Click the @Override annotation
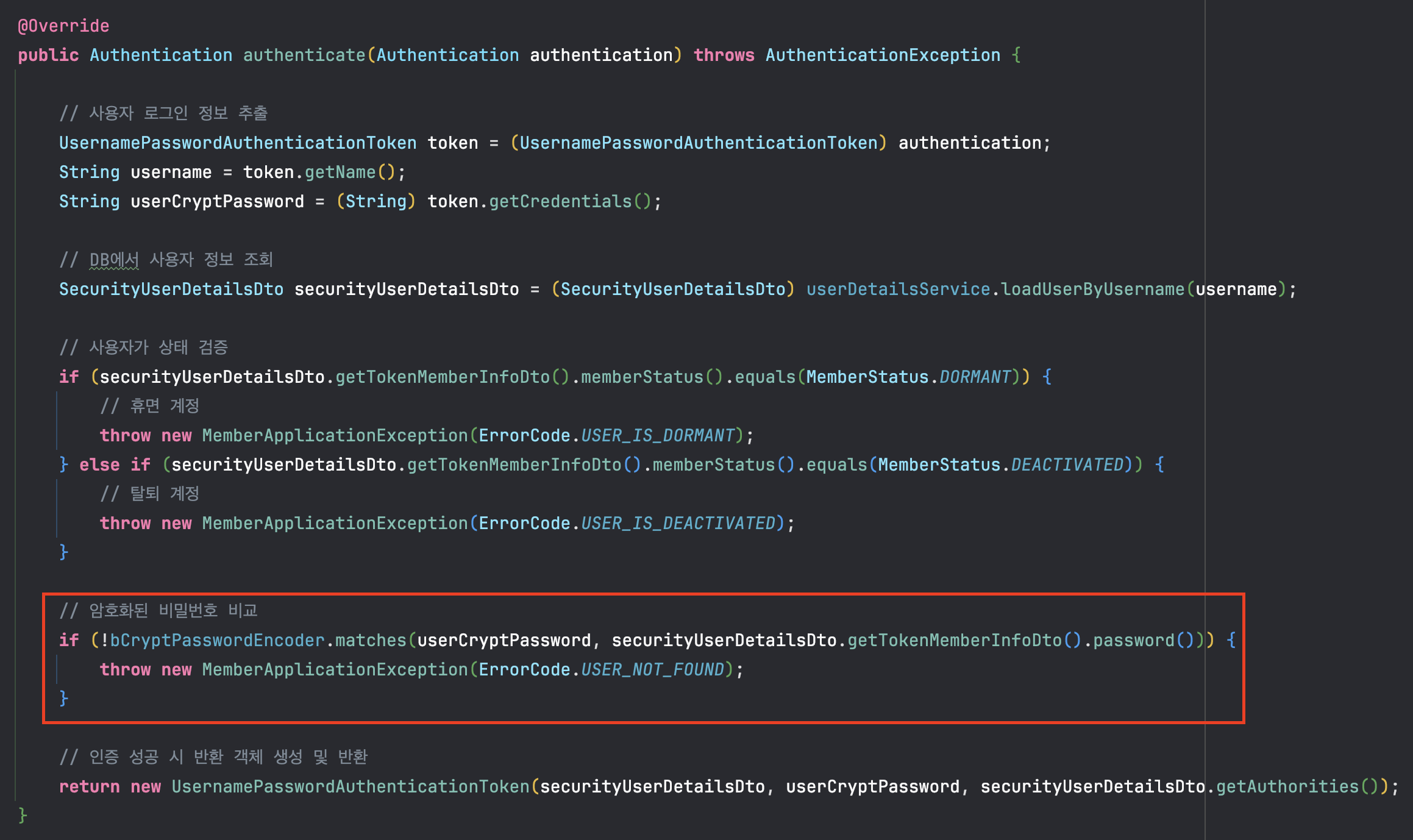Viewport: 1413px width, 840px height. tap(63, 26)
